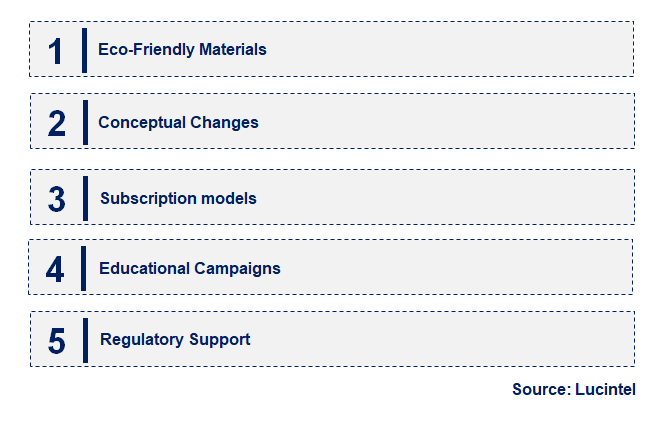Click the vertical bar beside number 2
Screen dimensions: 662x421
pyautogui.click(x=85, y=122)
